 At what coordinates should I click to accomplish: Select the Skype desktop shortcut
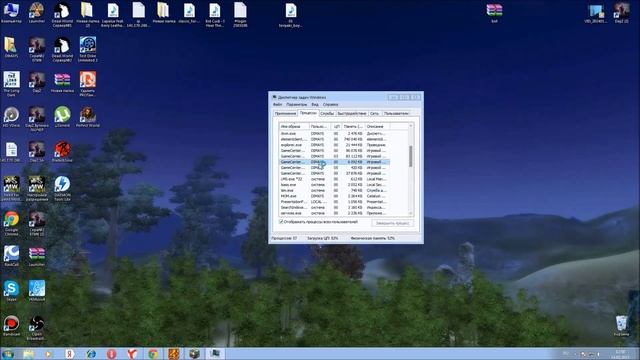point(11,291)
